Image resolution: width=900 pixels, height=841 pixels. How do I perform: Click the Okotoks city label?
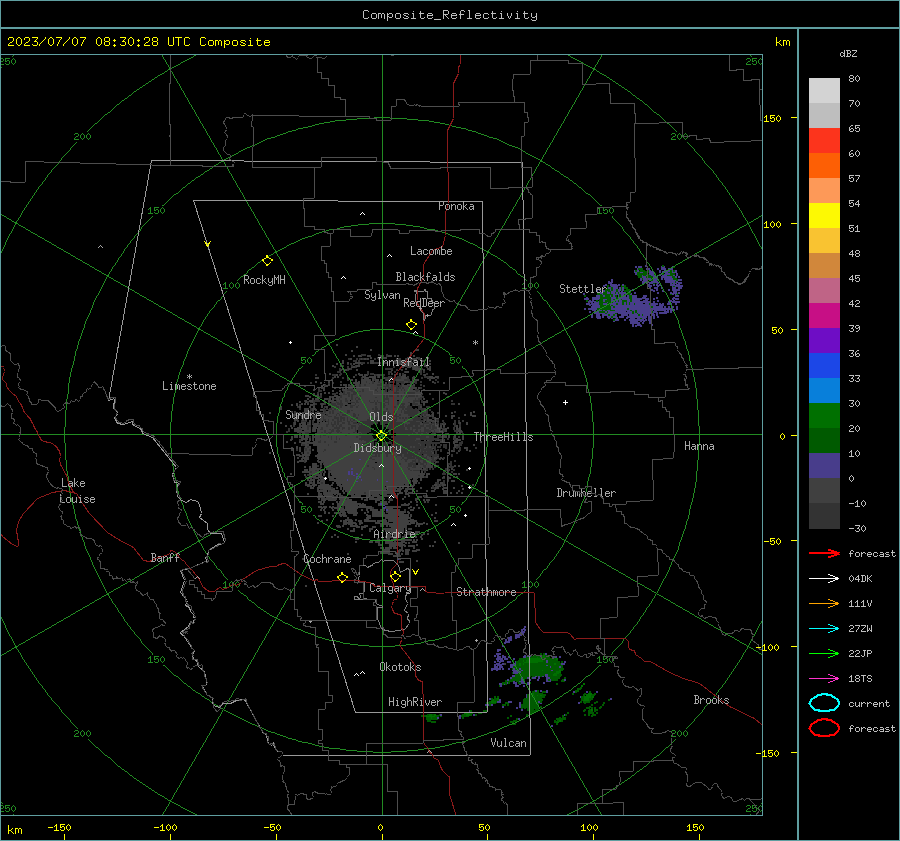400,667
